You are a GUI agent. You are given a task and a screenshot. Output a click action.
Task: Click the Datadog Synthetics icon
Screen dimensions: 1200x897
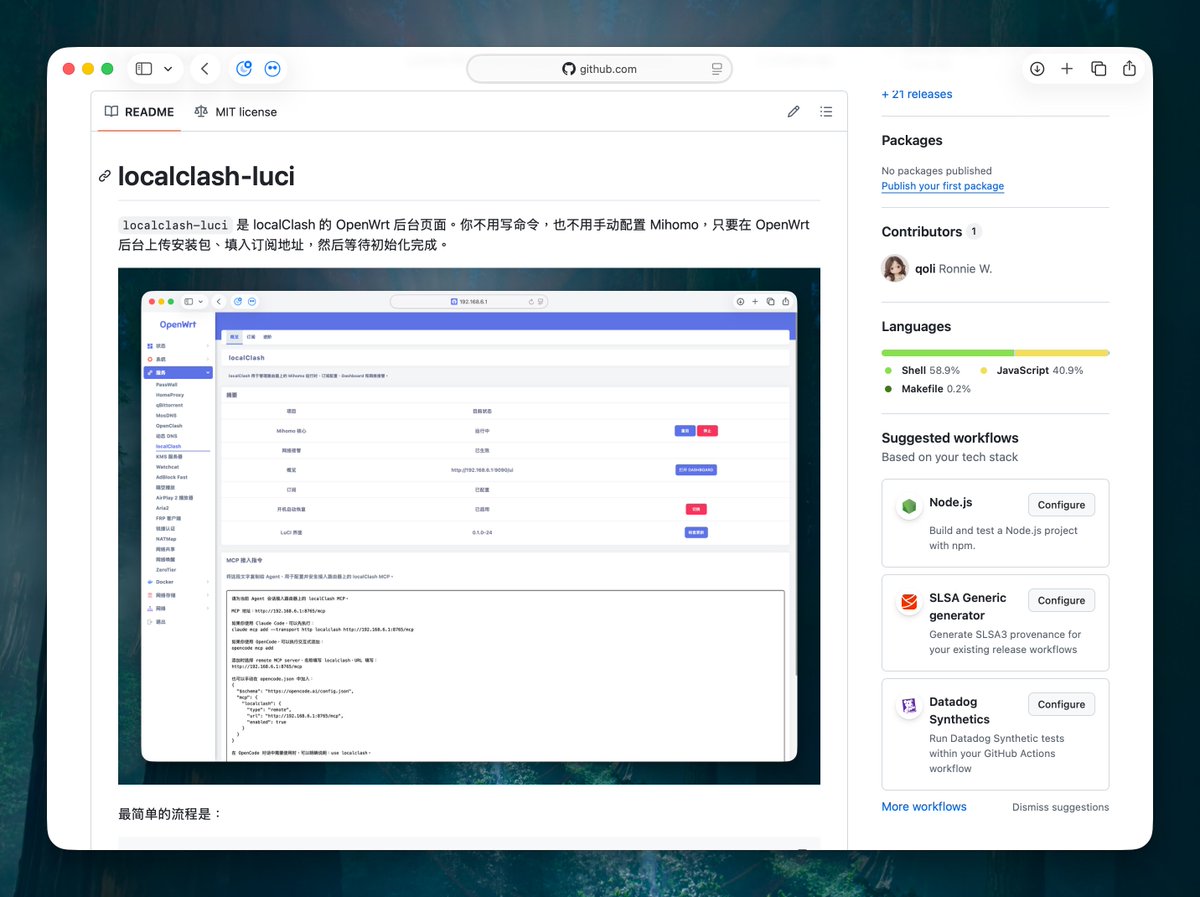909,706
